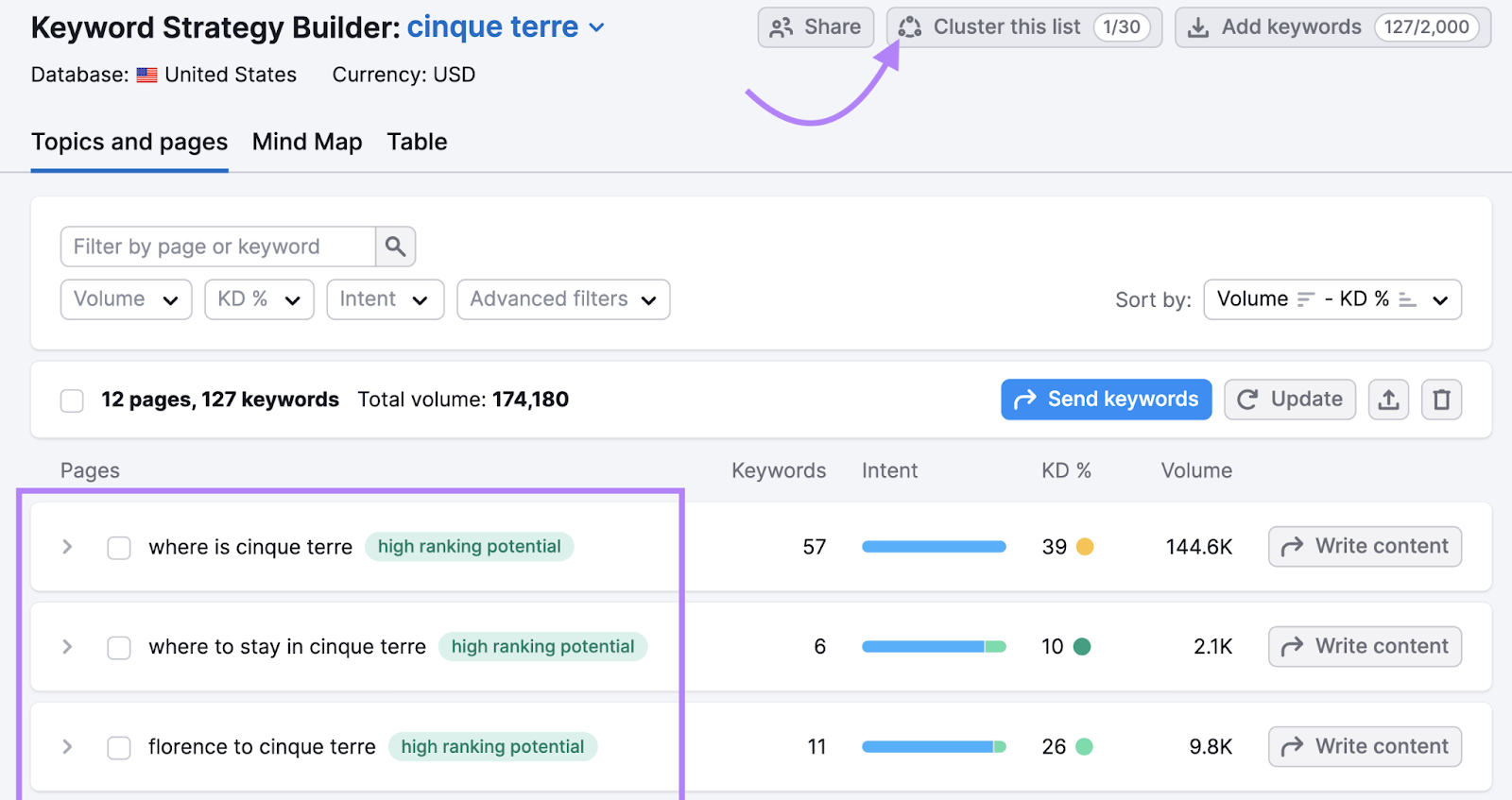Image resolution: width=1512 pixels, height=800 pixels.
Task: Click the yellow KD dot next to 39
Action: coord(1085,547)
